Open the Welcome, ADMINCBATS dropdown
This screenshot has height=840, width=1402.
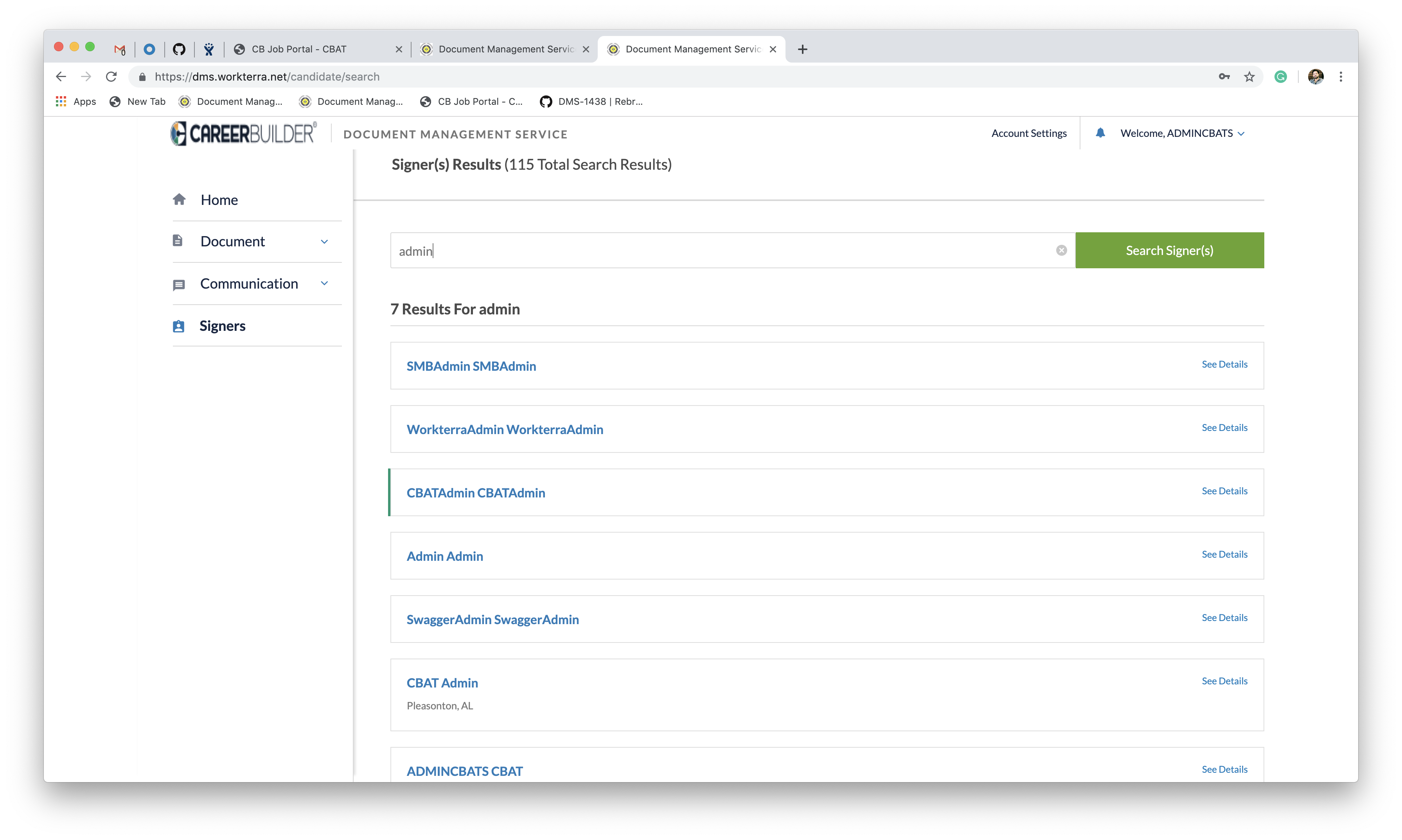pyautogui.click(x=1182, y=134)
